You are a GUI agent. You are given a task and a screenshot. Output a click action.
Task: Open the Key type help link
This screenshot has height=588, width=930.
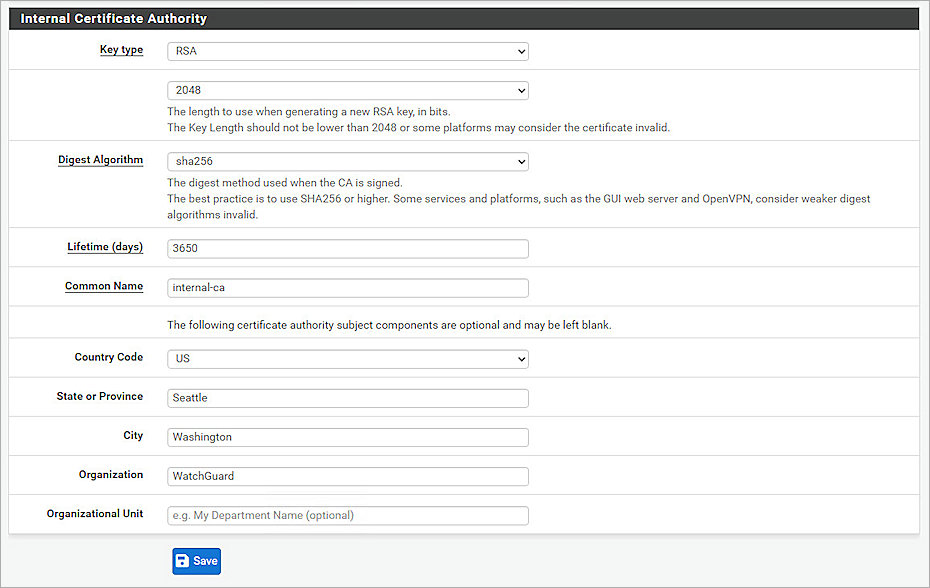click(x=121, y=49)
